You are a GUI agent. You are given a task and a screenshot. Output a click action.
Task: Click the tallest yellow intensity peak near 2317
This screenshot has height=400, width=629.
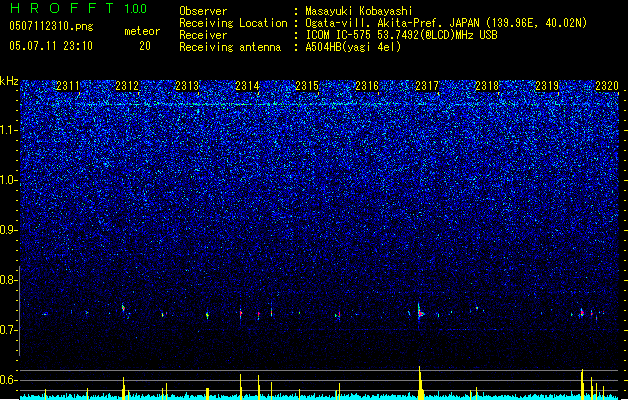click(420, 382)
